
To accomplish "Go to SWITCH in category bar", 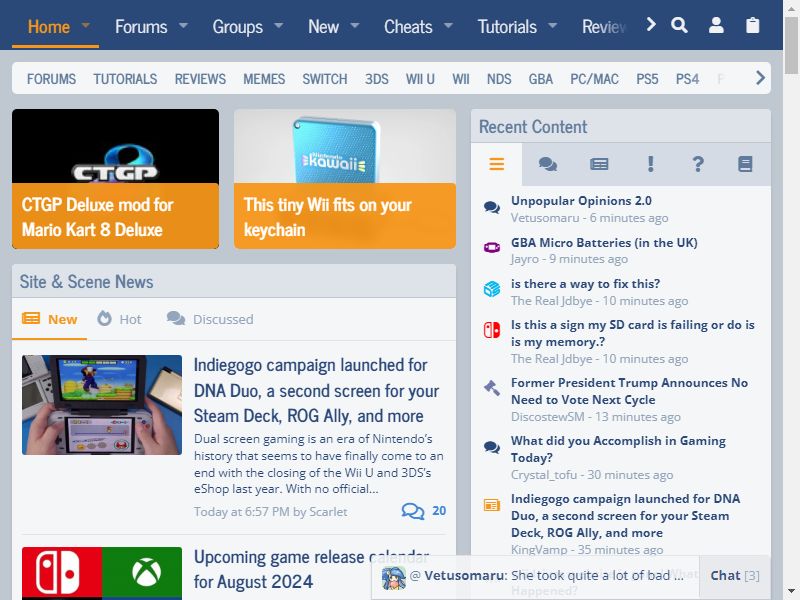I will [x=324, y=79].
